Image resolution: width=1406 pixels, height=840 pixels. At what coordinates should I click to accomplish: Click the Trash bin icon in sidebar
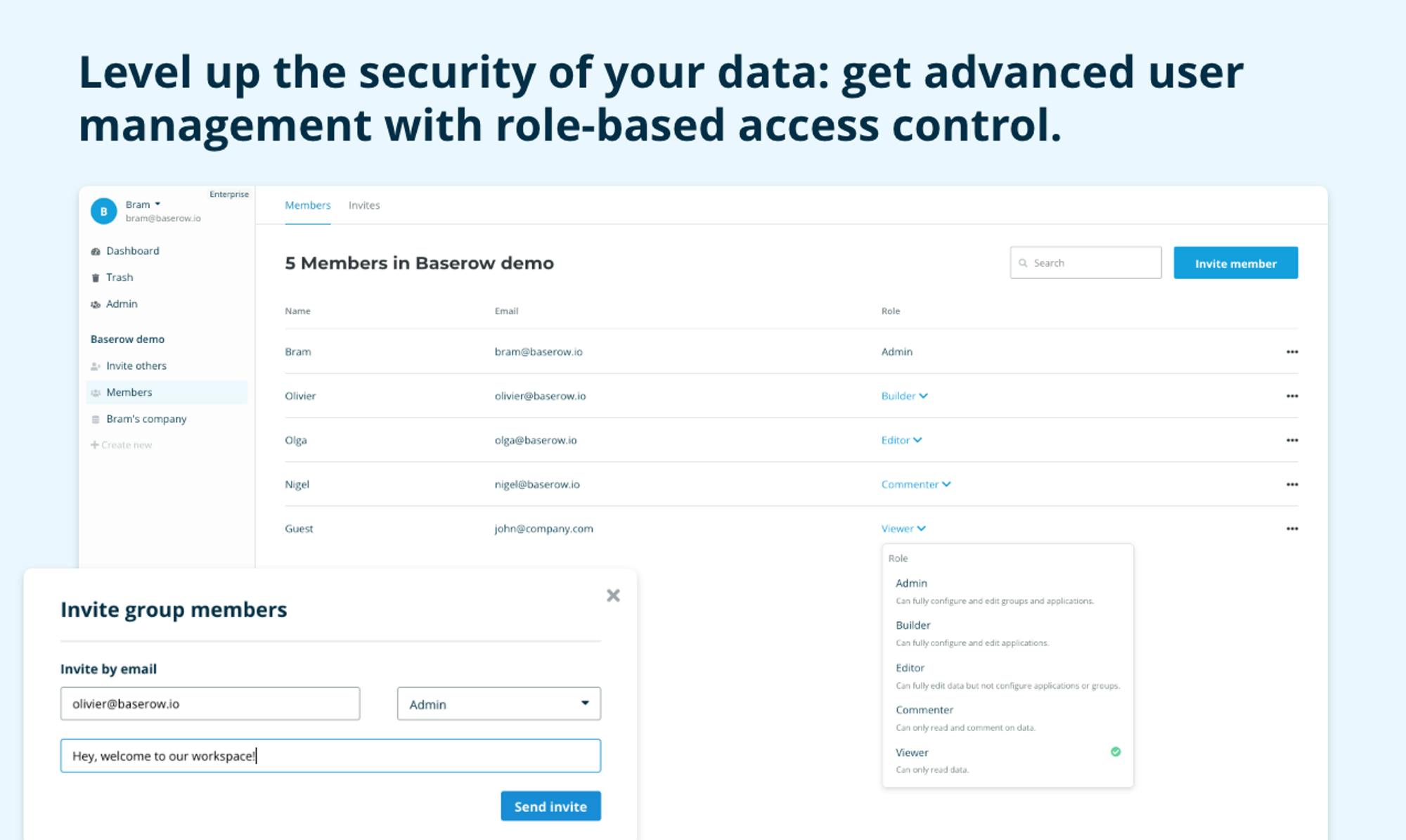[96, 278]
